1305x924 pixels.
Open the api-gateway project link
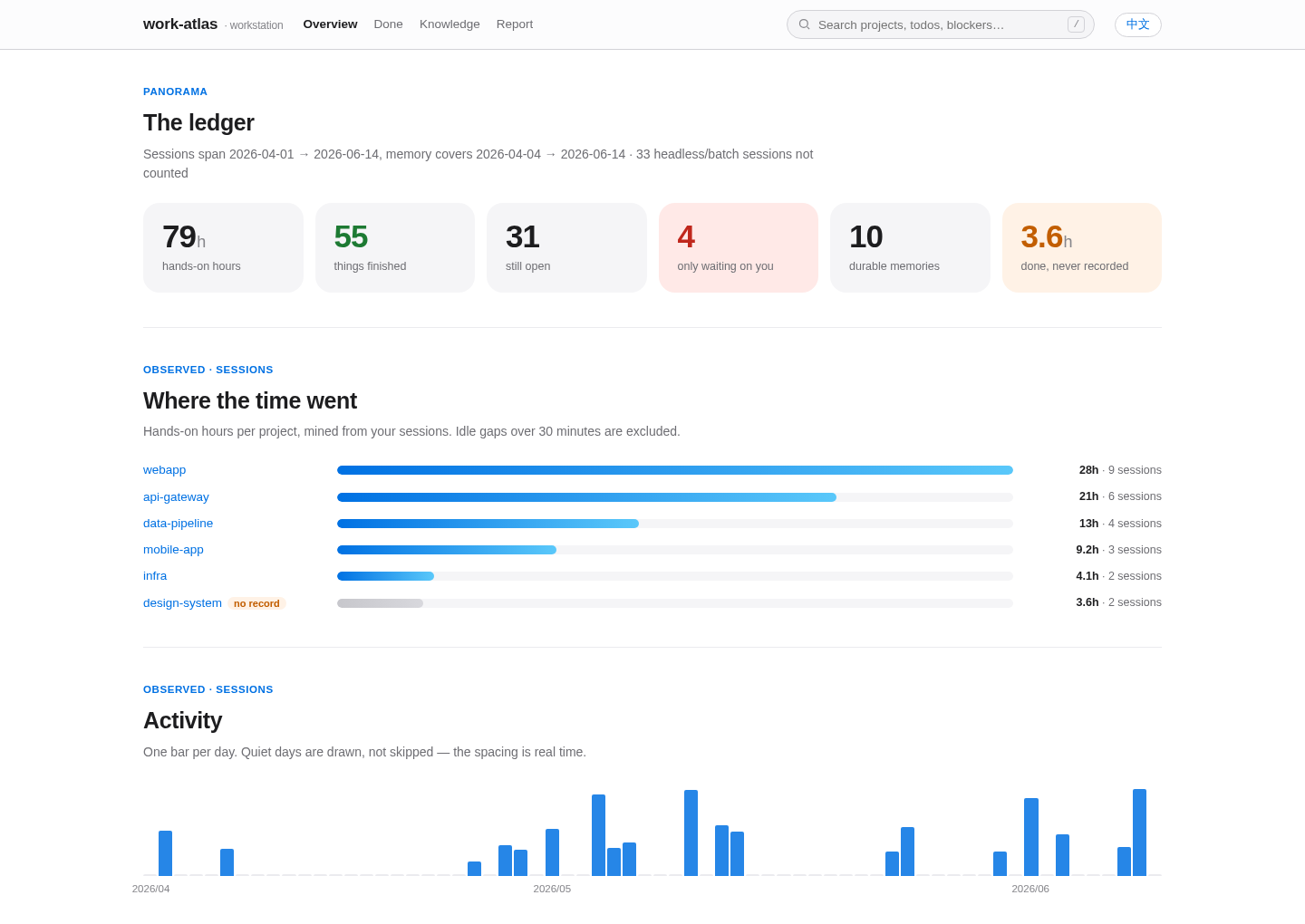[176, 496]
